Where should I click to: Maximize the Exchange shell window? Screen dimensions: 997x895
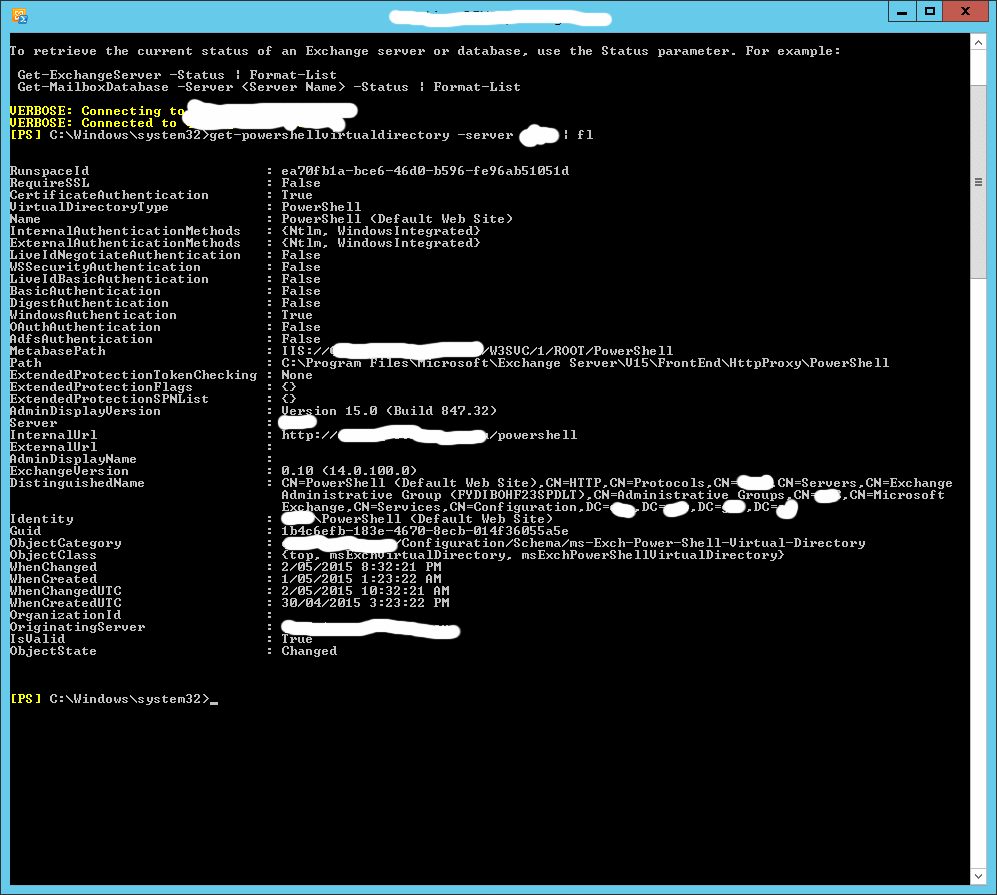[930, 11]
